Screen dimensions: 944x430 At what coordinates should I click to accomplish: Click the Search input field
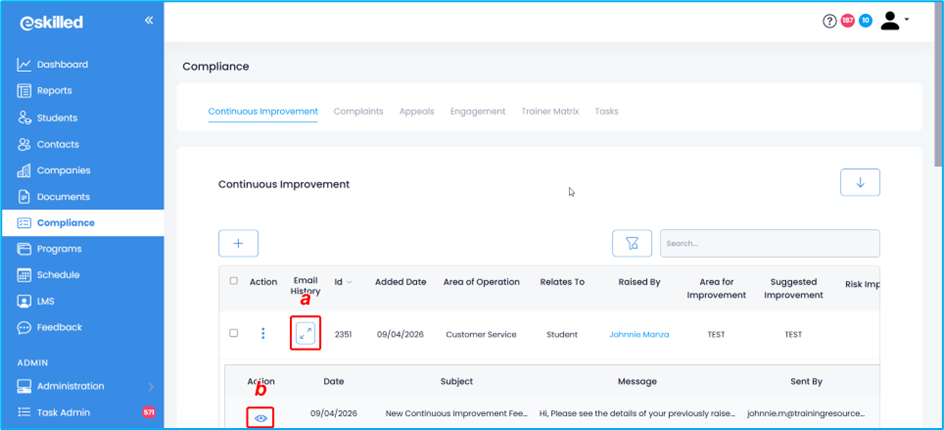click(770, 243)
